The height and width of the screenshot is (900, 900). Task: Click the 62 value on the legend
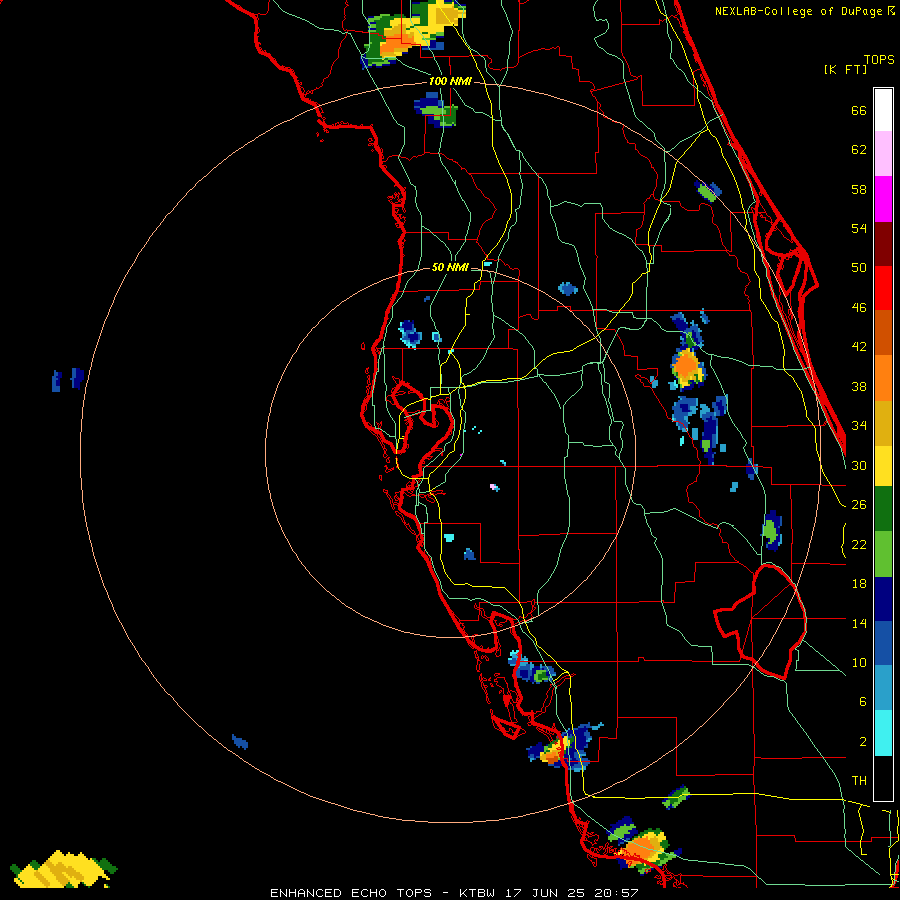coord(859,150)
